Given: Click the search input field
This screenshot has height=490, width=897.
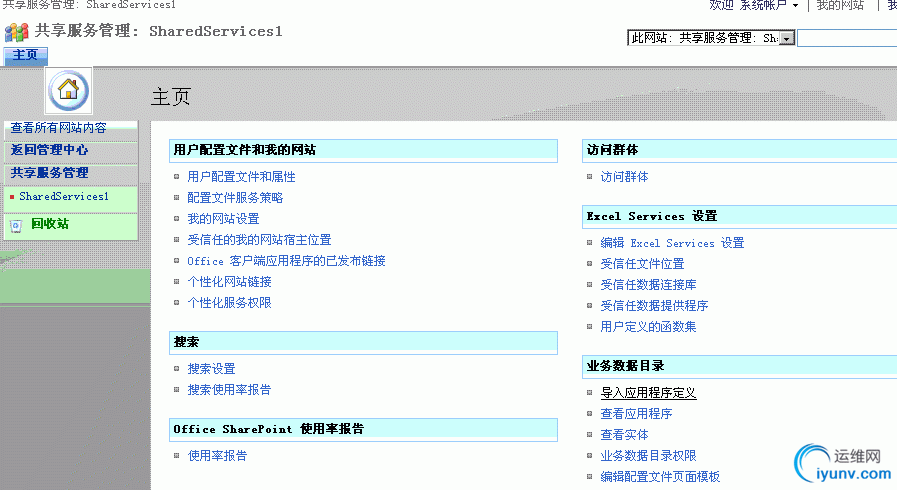Looking at the screenshot, I should coord(847,38).
